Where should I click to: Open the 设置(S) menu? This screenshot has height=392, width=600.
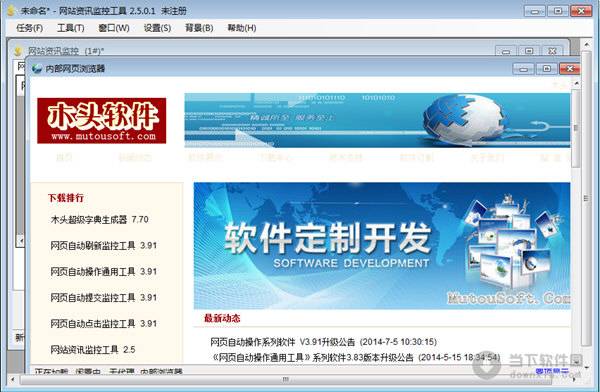point(157,28)
